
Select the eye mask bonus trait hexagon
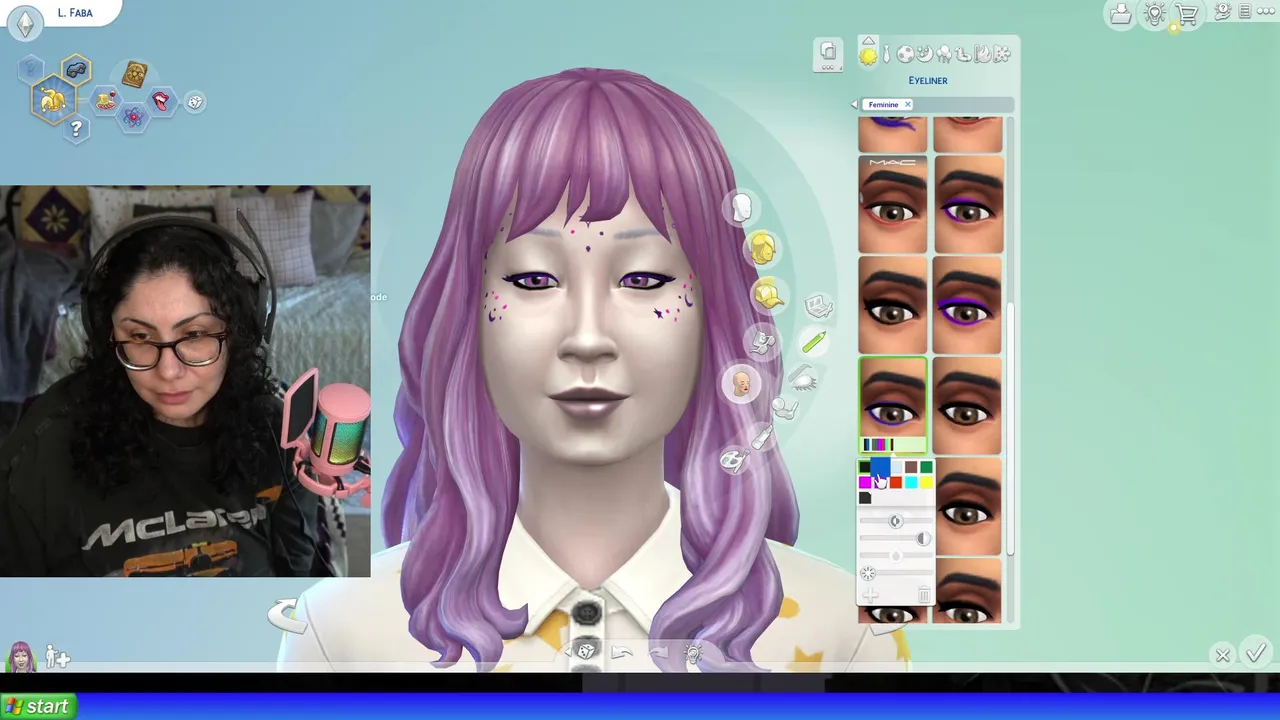(77, 70)
